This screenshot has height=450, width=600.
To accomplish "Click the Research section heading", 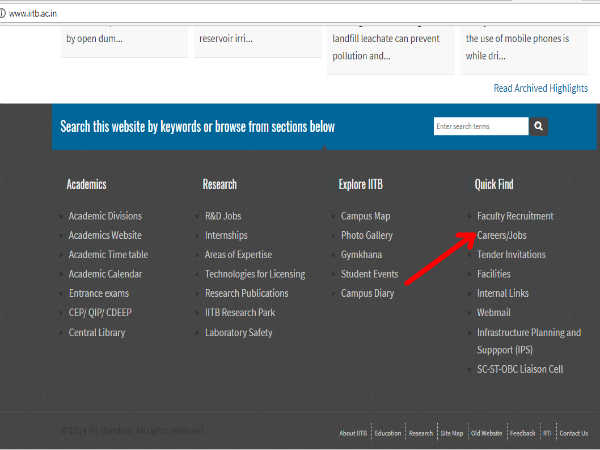I will 220,184.
